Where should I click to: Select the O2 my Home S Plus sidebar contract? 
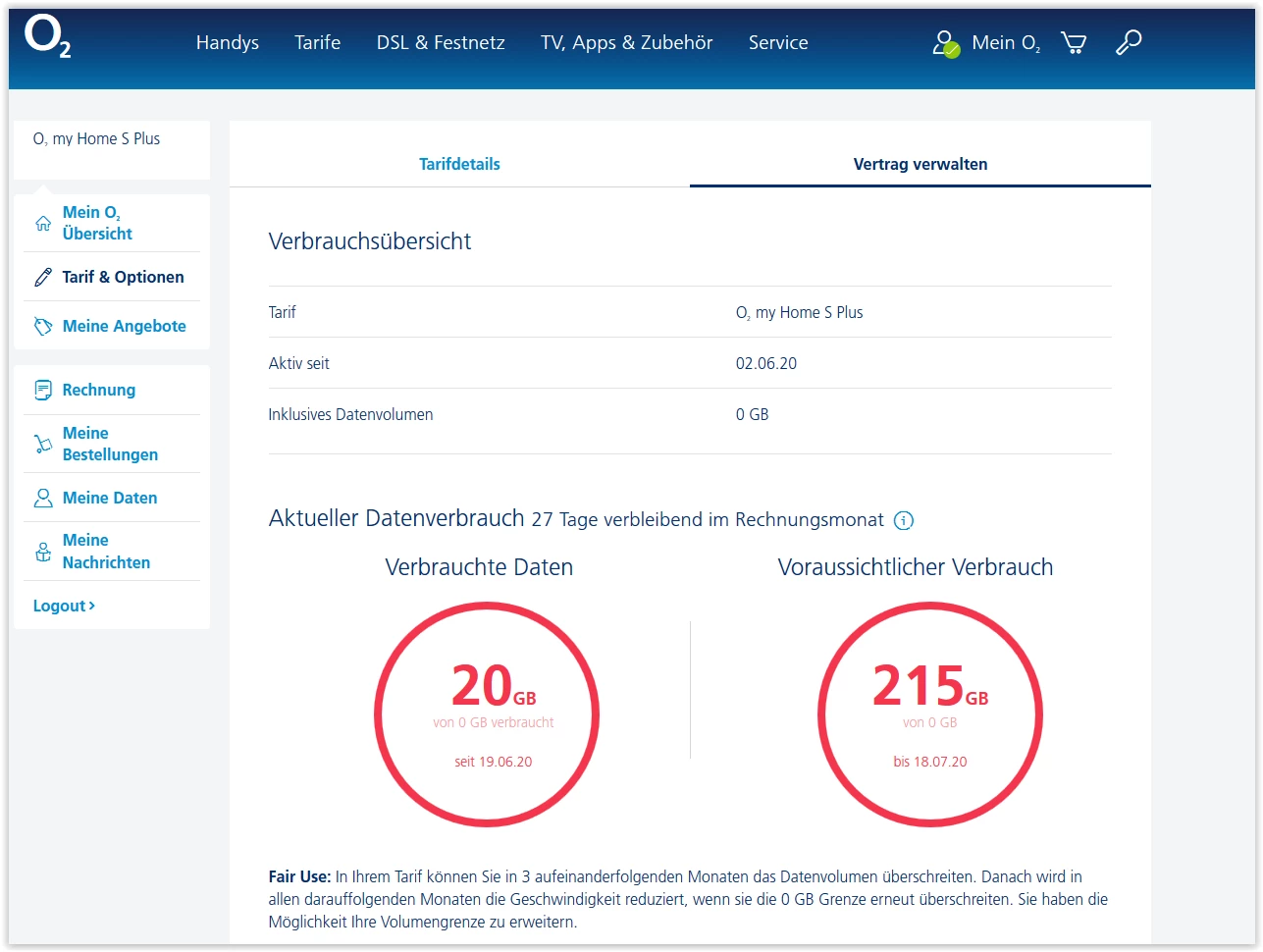click(x=96, y=138)
